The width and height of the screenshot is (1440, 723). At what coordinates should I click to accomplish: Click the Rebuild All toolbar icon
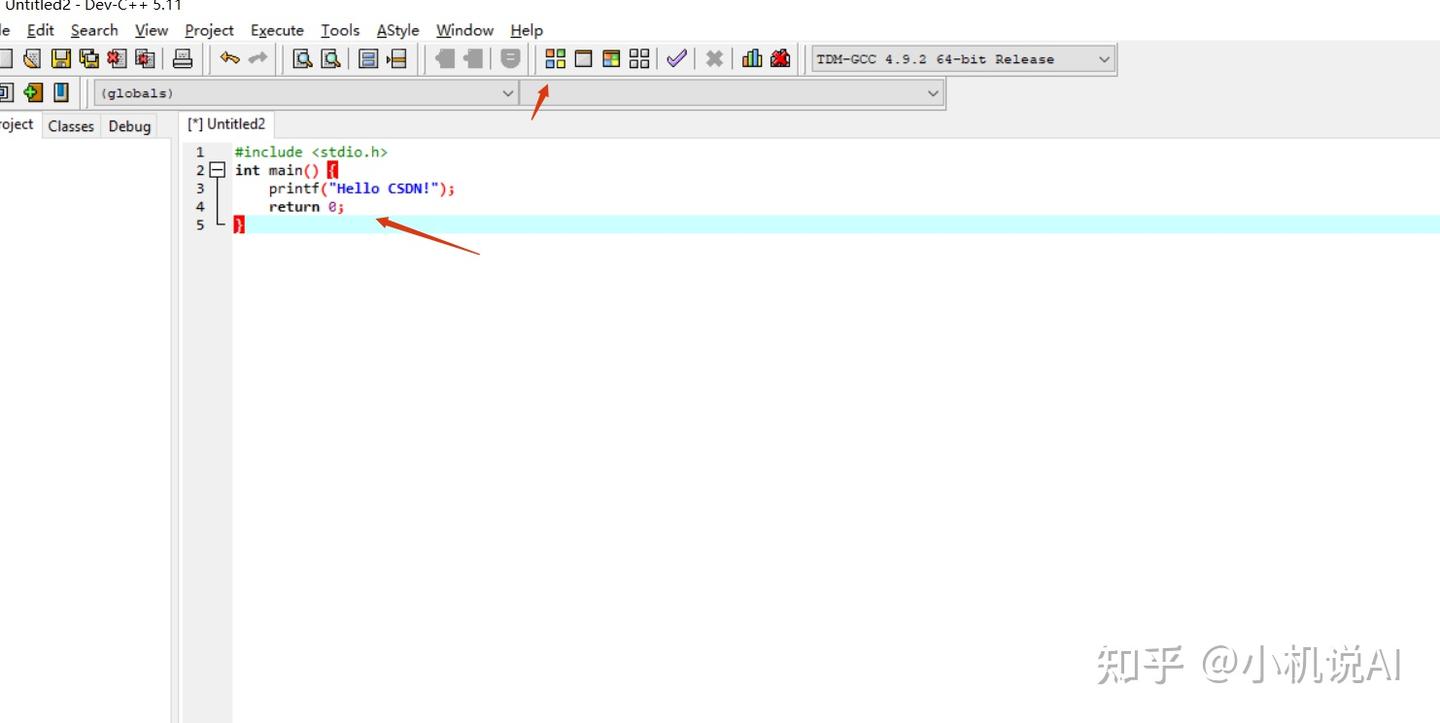(x=639, y=59)
